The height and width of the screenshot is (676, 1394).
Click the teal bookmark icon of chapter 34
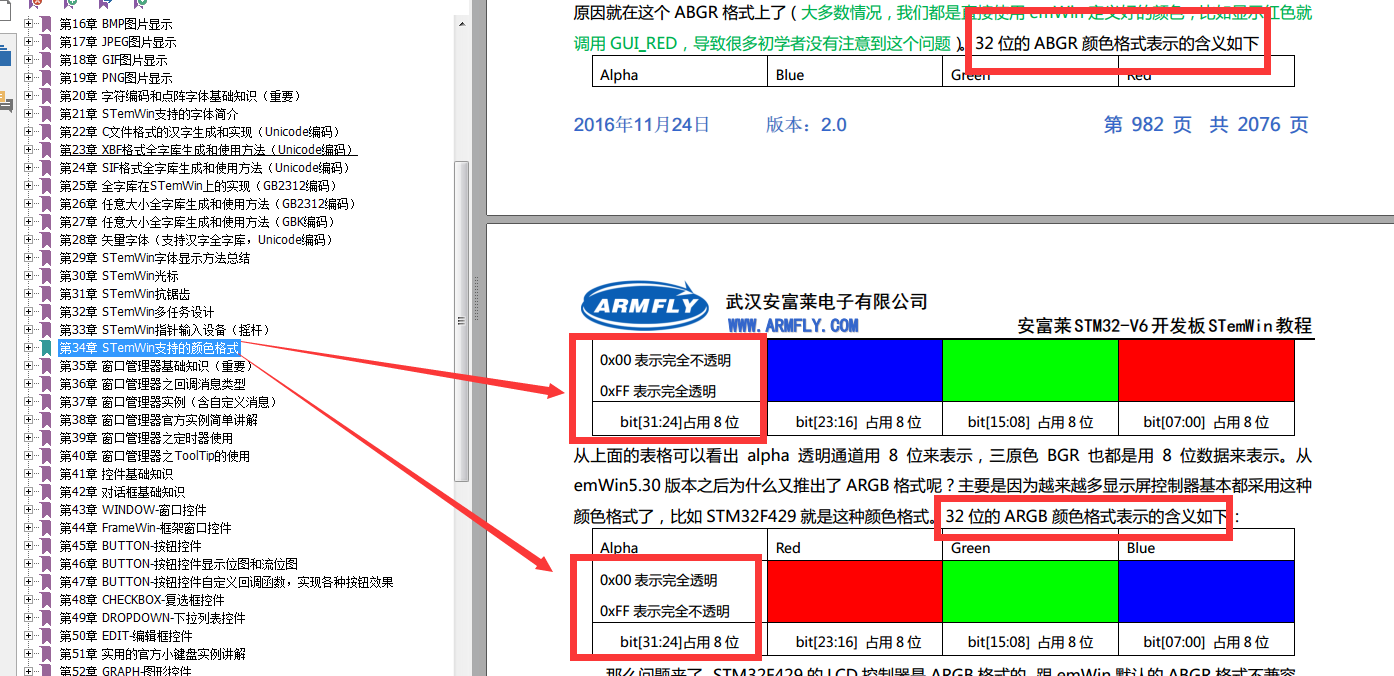(45, 348)
